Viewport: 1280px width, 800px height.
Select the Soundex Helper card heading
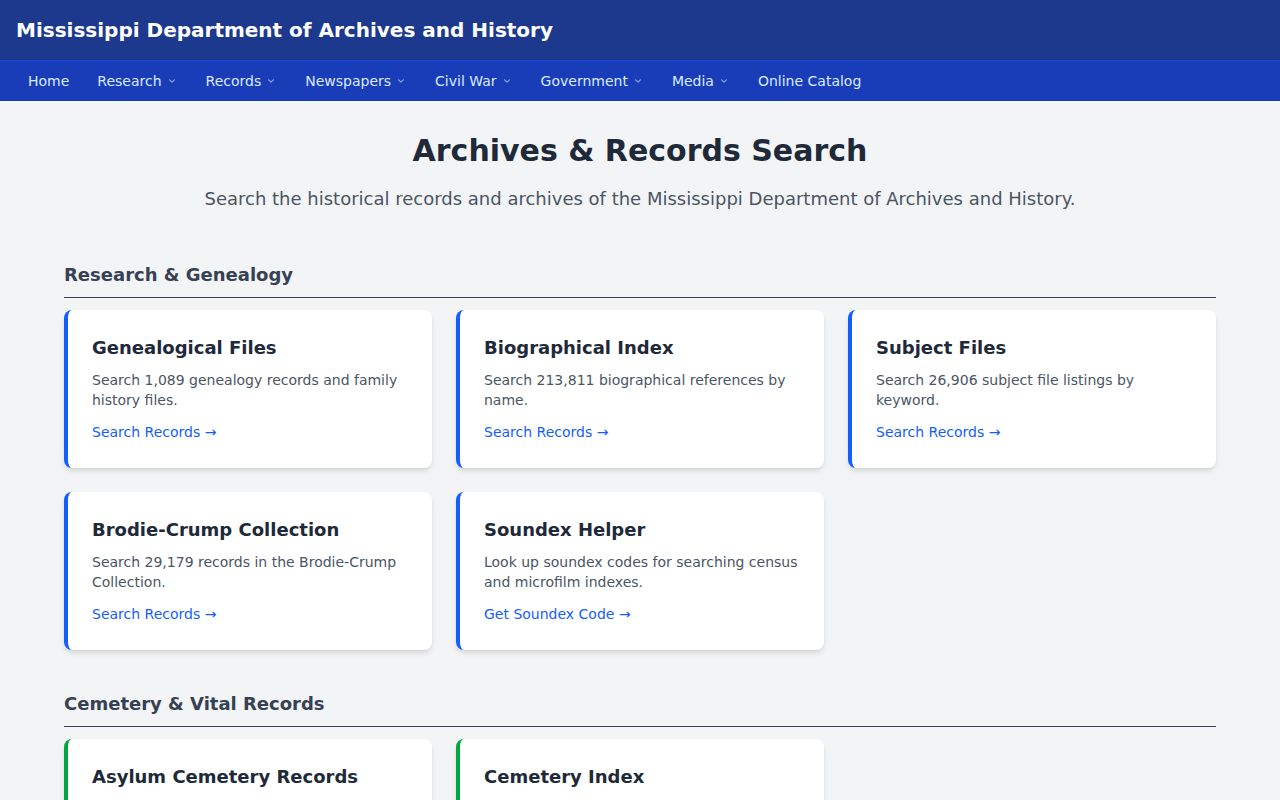point(565,530)
